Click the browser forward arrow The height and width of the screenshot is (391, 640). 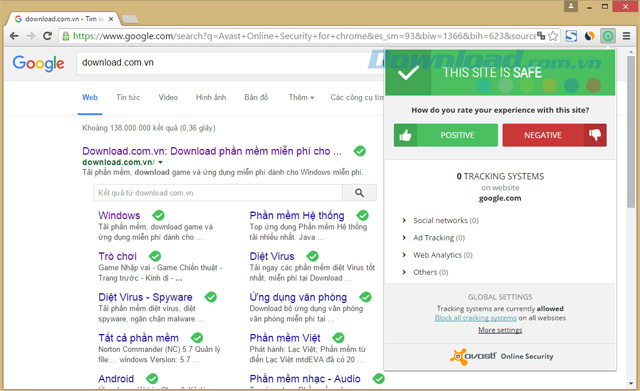(31, 36)
